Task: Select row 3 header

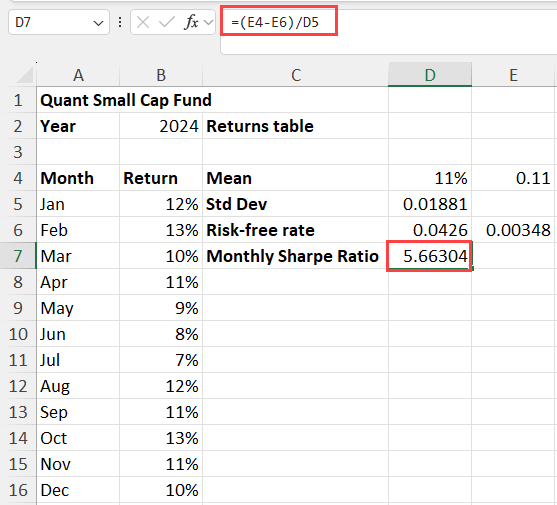Action: (18, 152)
